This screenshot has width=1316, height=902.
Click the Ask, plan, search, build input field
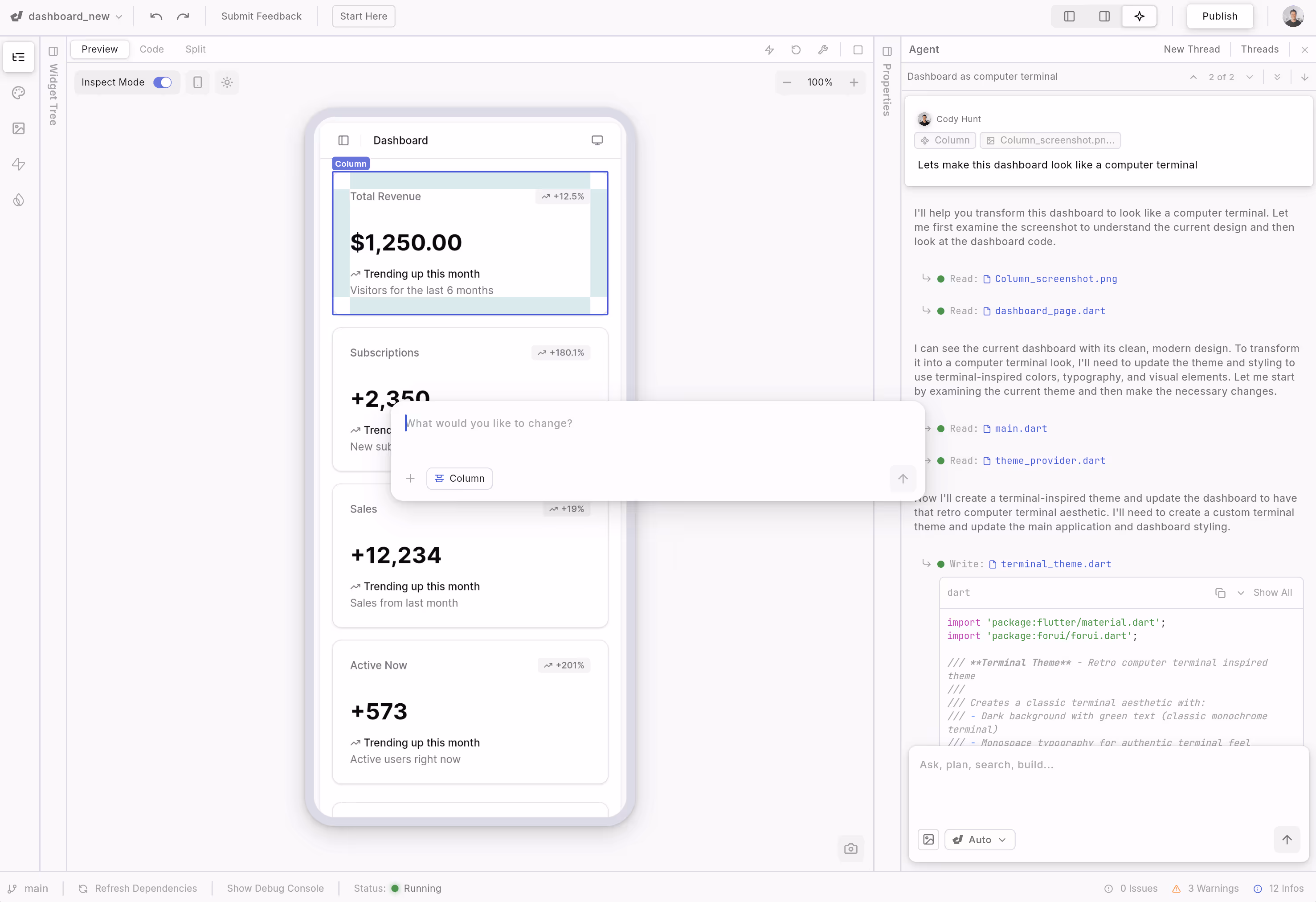pos(1076,765)
